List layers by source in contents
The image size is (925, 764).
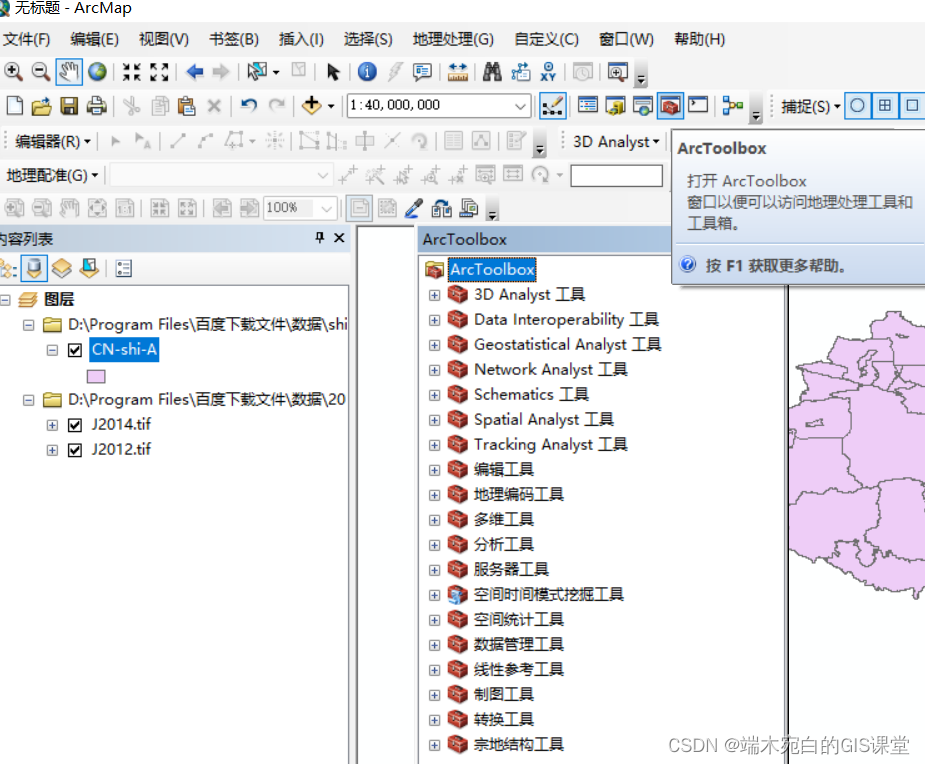point(34,269)
